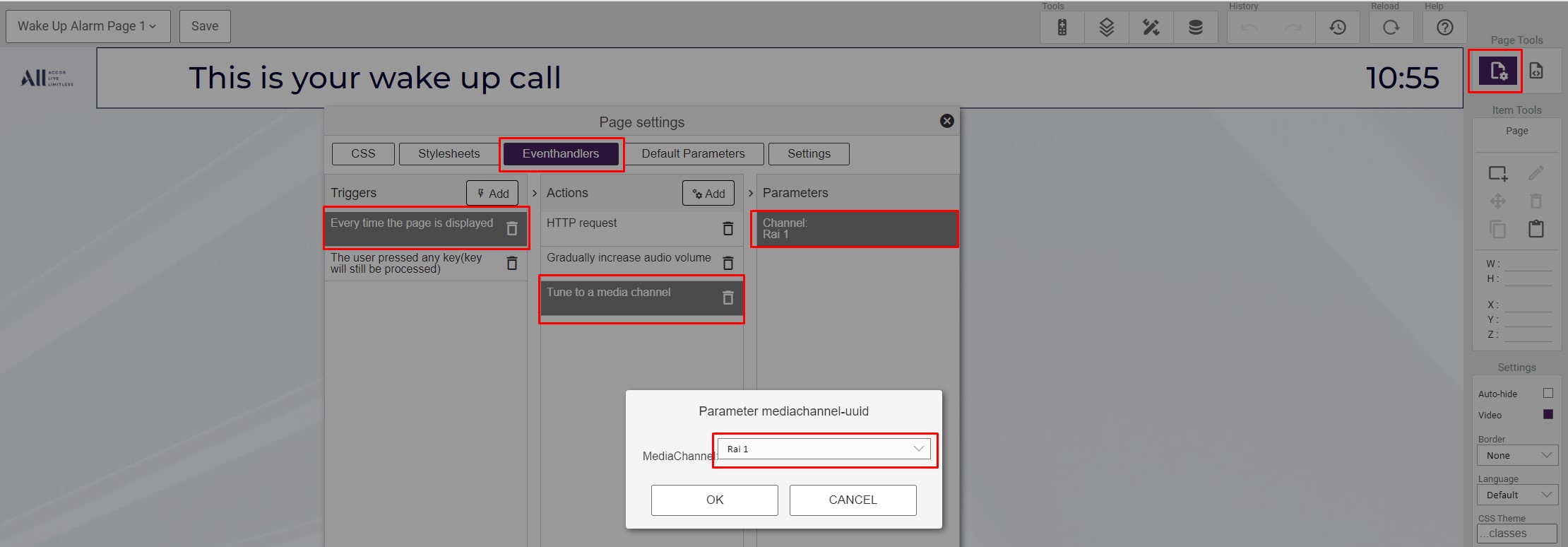Open the layers tool icon
The image size is (1568, 547).
tap(1107, 28)
